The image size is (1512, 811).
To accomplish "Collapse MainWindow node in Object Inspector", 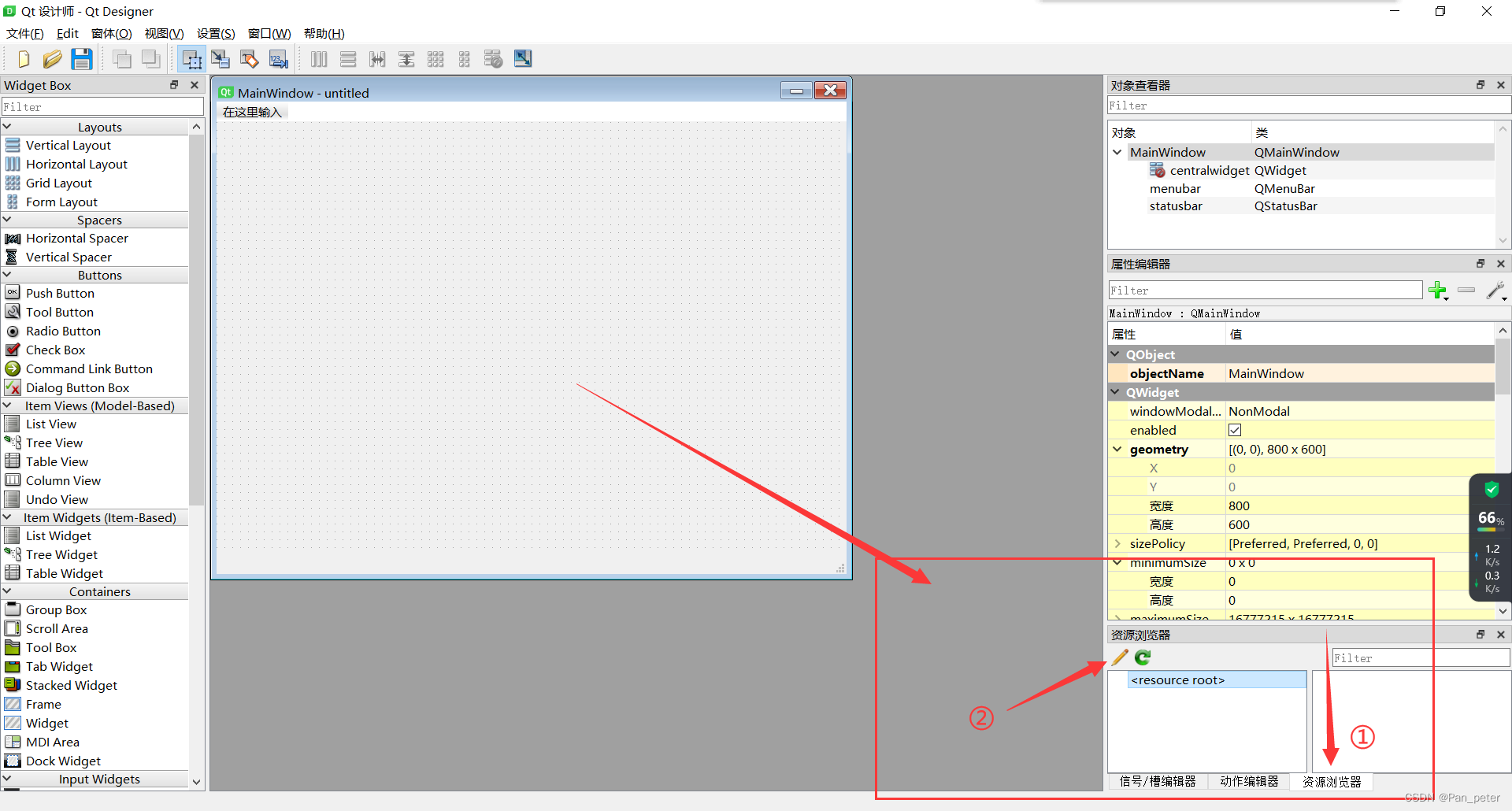I will coord(1117,152).
